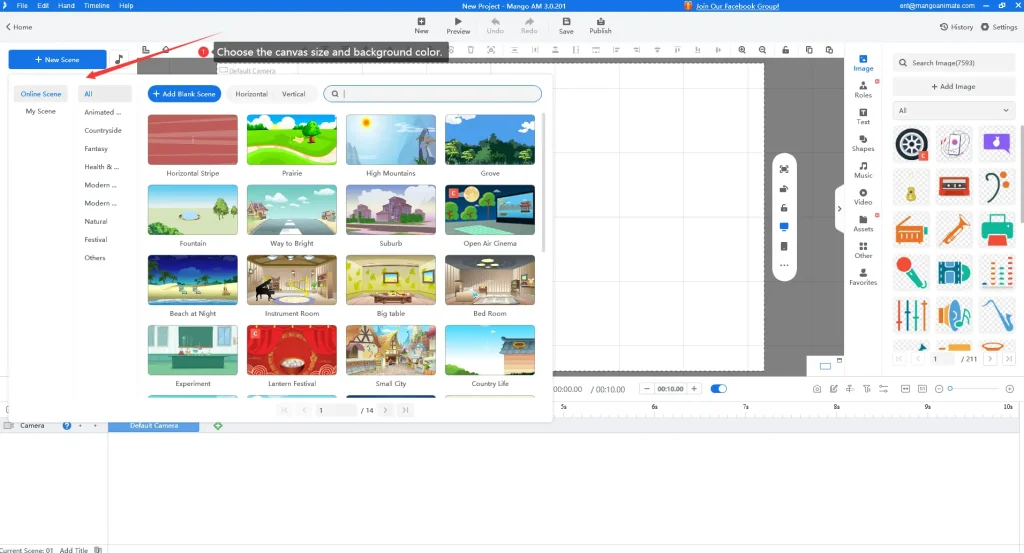Viewport: 1024px width, 553px height.
Task: Select the desktop monitor view icon
Action: point(784,227)
